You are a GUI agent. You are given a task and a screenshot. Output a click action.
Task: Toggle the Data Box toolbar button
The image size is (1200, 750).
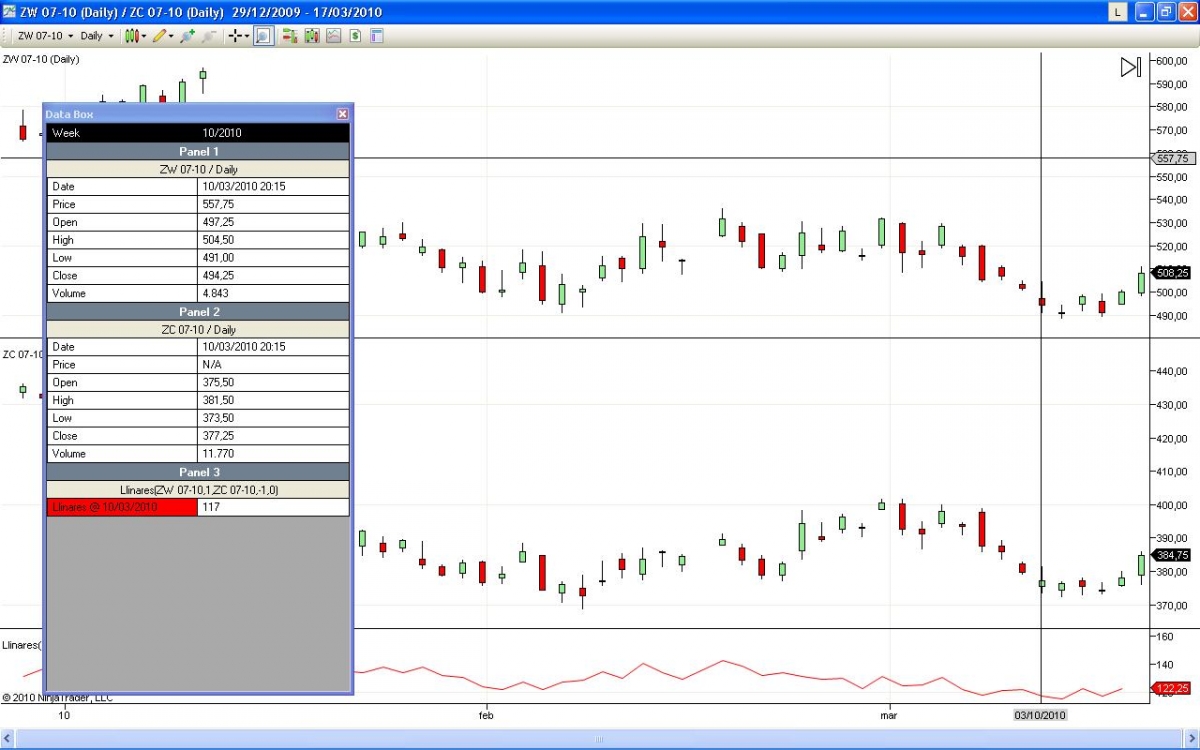(x=262, y=36)
